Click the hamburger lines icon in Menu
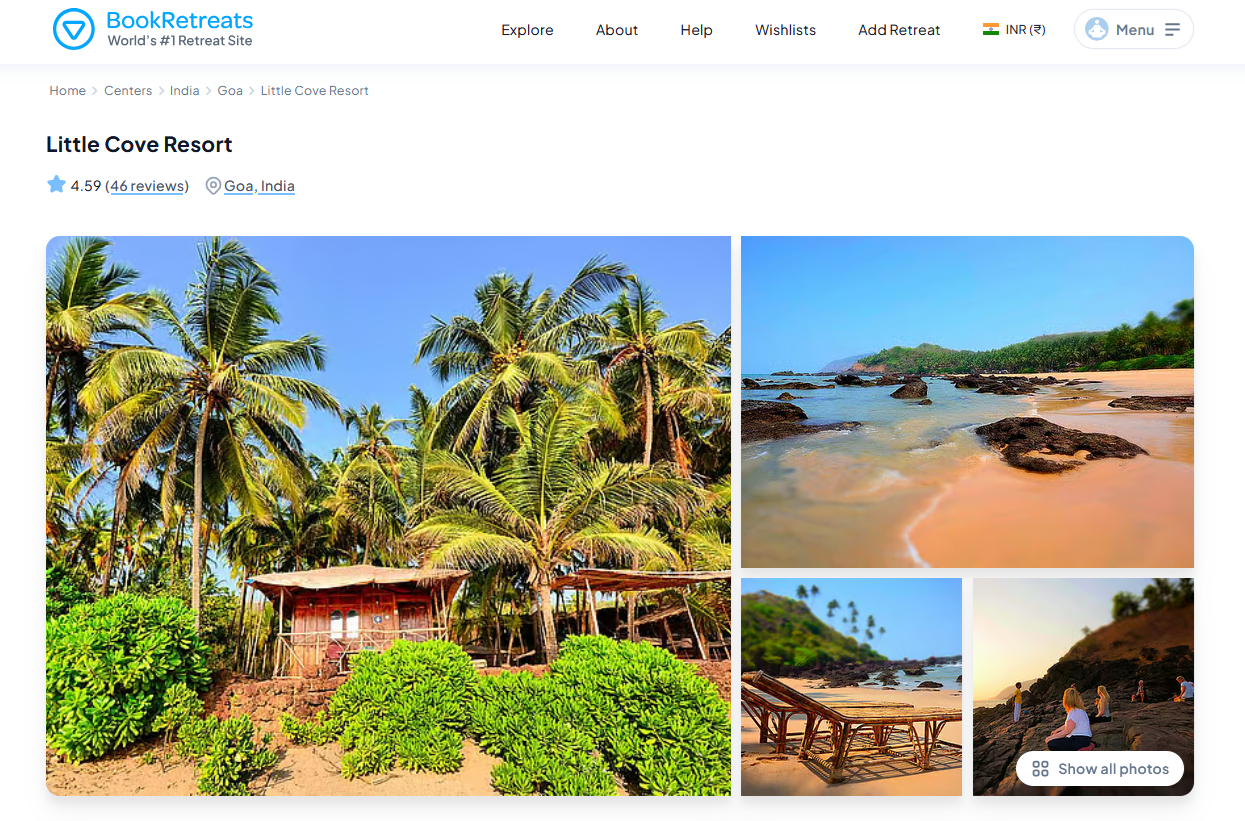 [1173, 30]
